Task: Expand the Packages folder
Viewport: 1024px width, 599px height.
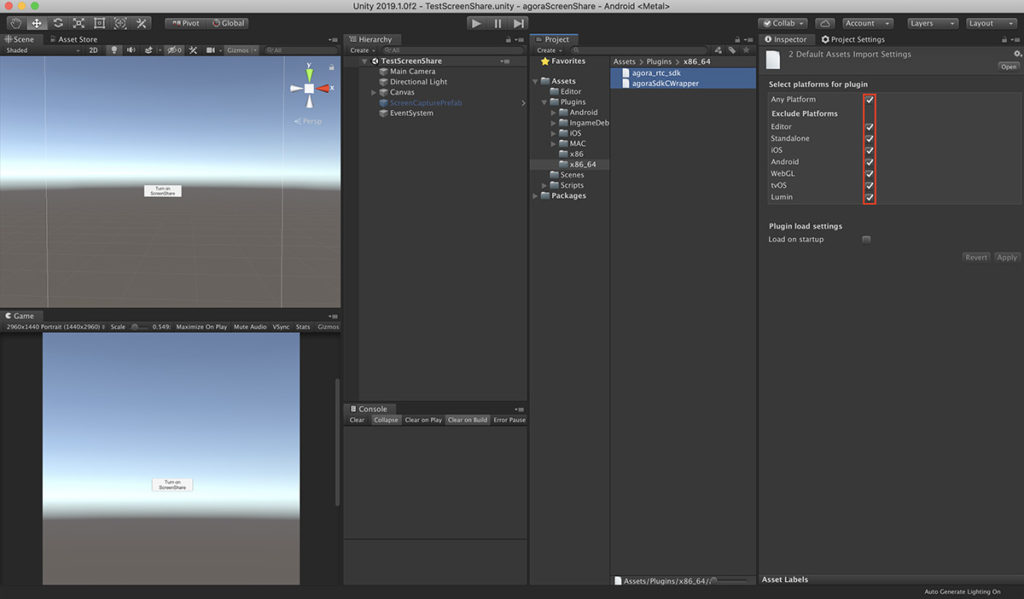Action: [535, 196]
